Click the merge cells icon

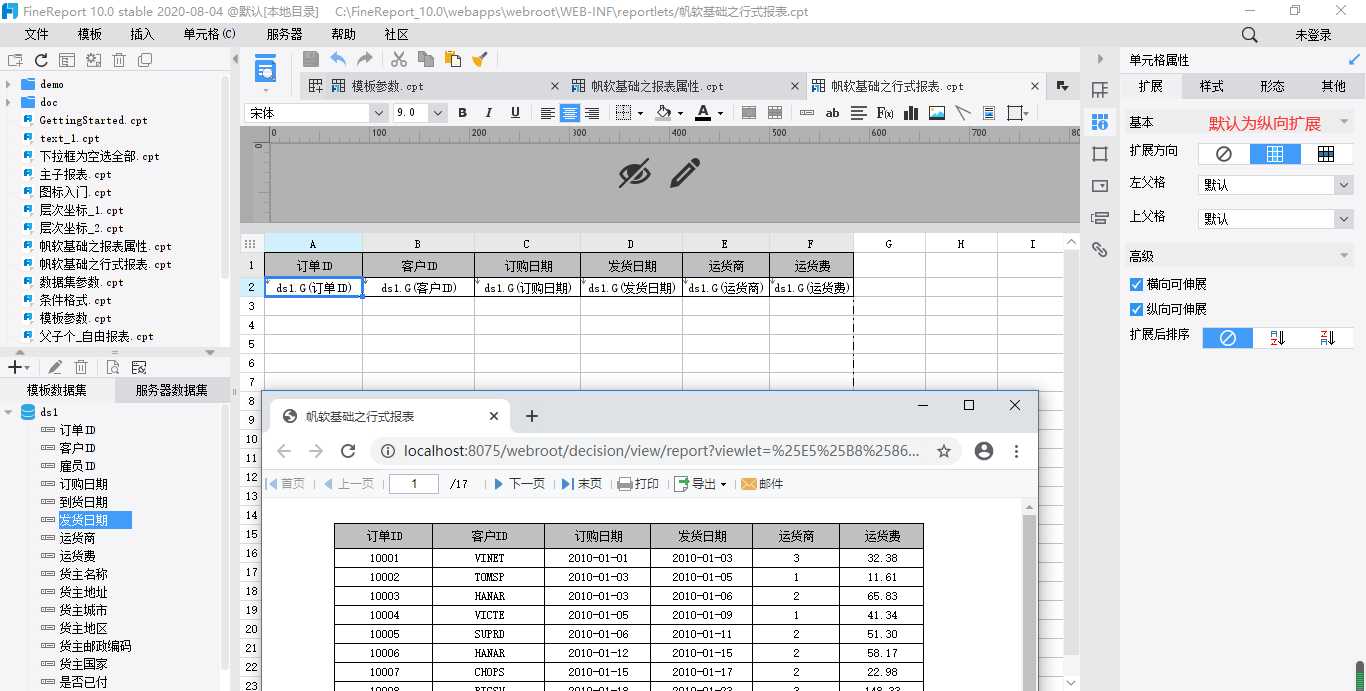pyautogui.click(x=749, y=113)
